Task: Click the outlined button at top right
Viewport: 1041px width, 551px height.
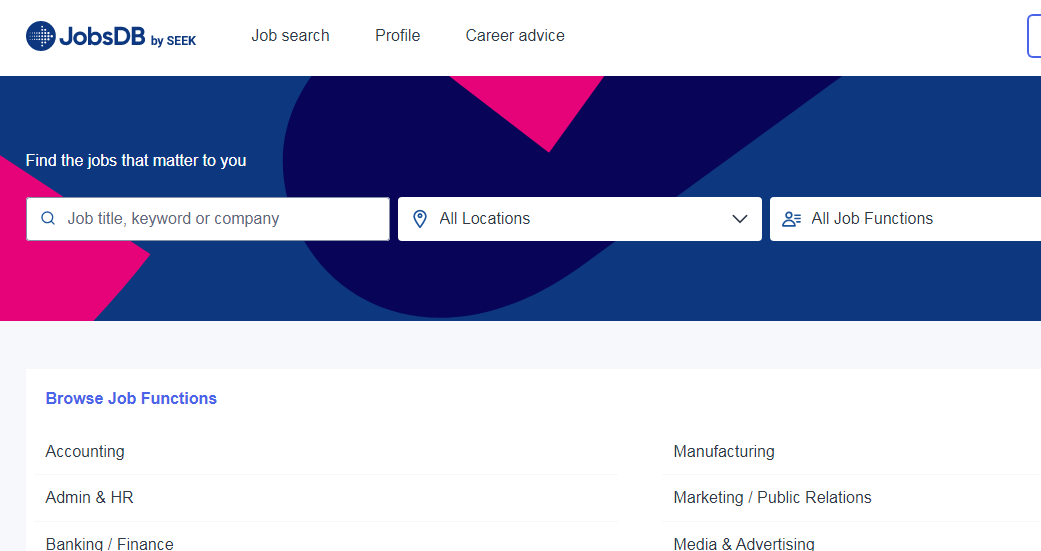Action: (1034, 37)
